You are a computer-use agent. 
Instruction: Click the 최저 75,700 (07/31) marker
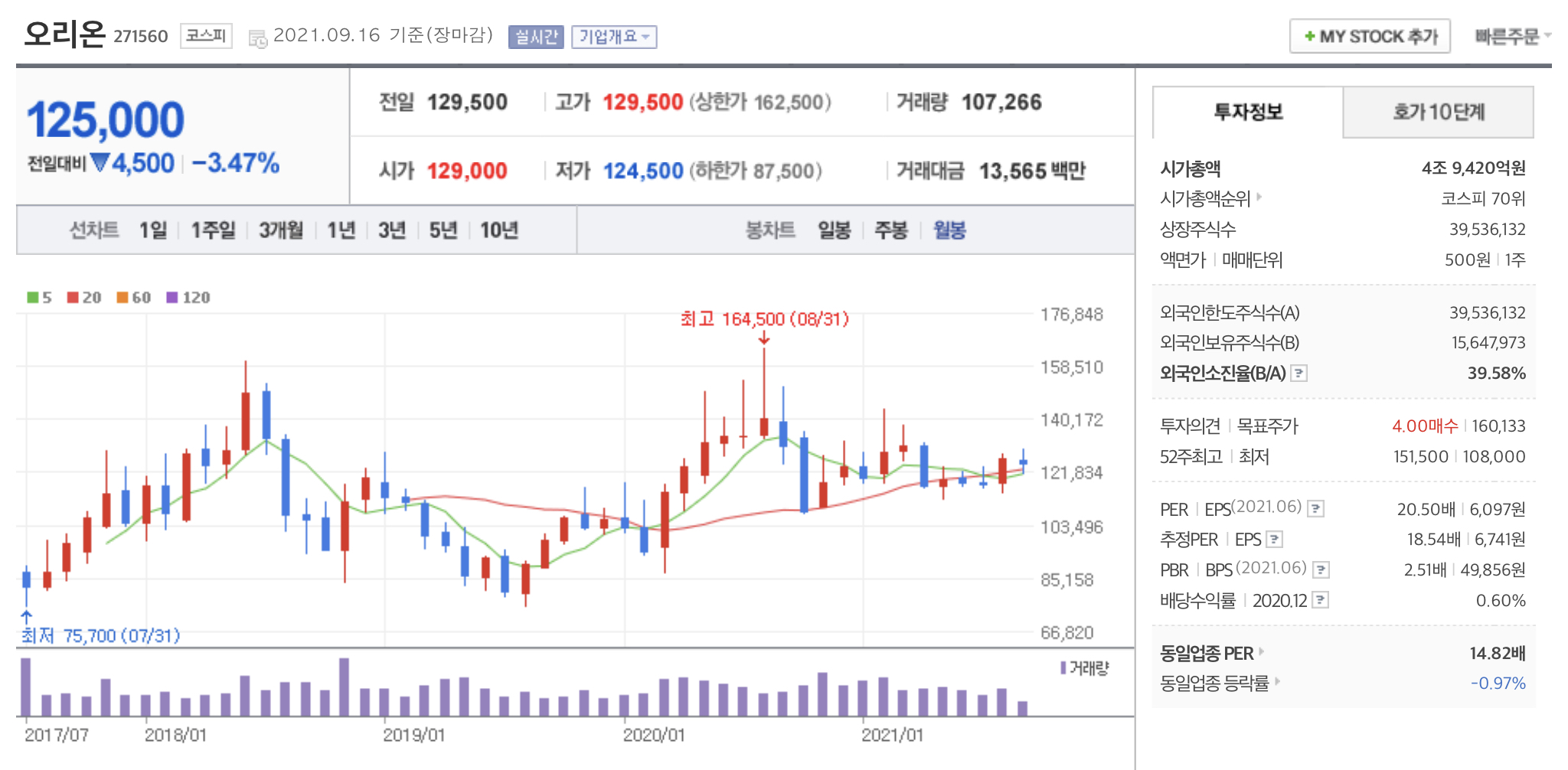(x=100, y=635)
